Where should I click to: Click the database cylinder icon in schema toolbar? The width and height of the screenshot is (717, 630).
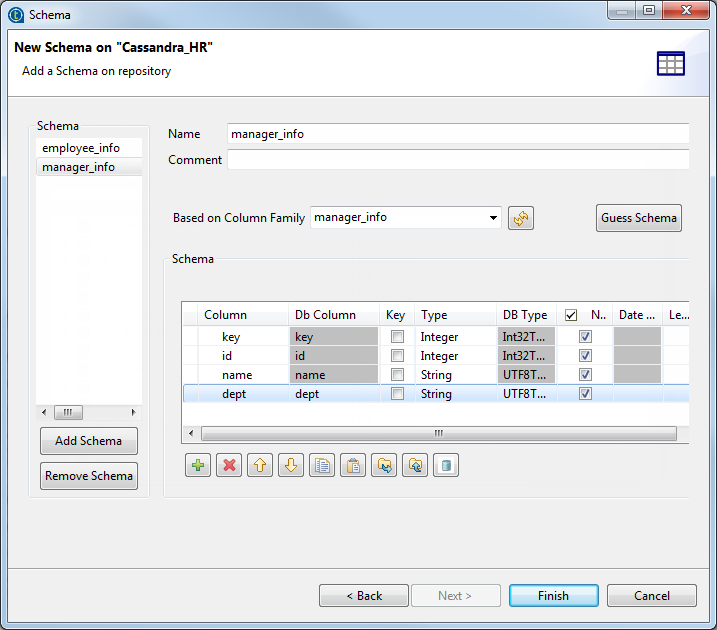click(446, 465)
